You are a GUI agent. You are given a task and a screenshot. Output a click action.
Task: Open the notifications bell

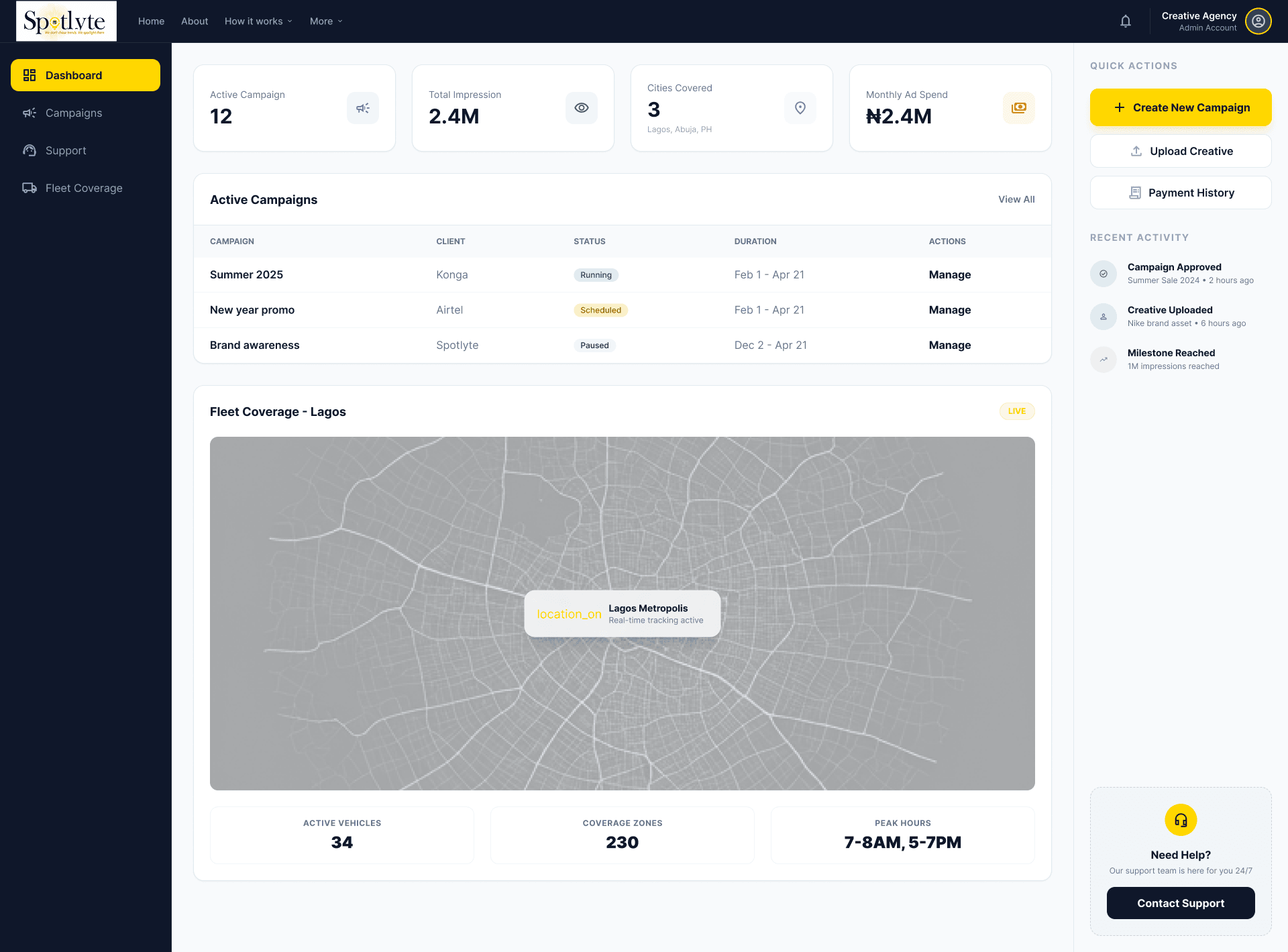(x=1126, y=21)
